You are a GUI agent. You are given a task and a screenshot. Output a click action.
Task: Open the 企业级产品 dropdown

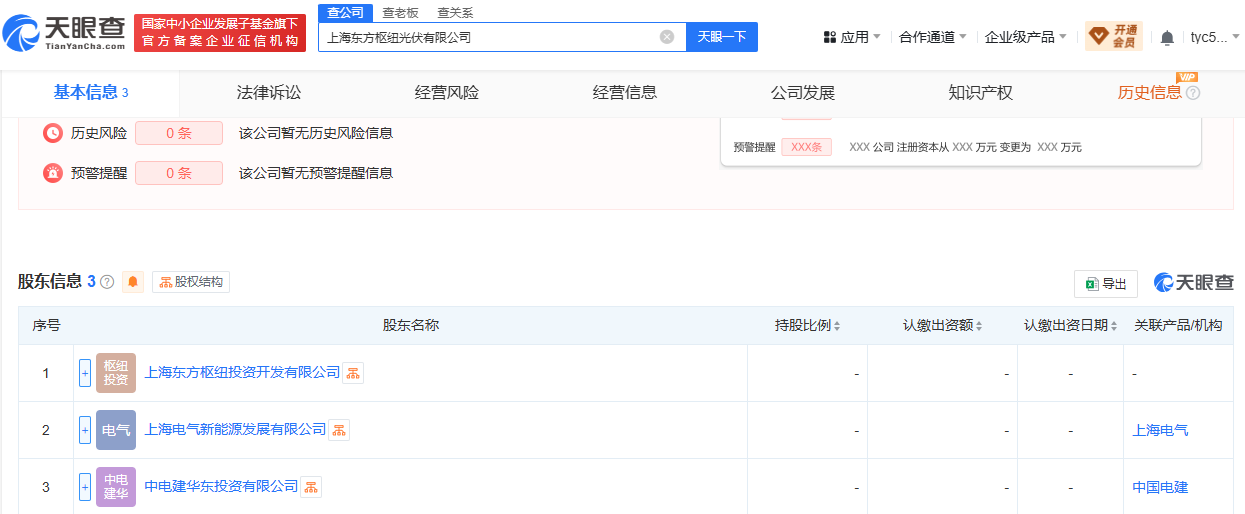1025,37
